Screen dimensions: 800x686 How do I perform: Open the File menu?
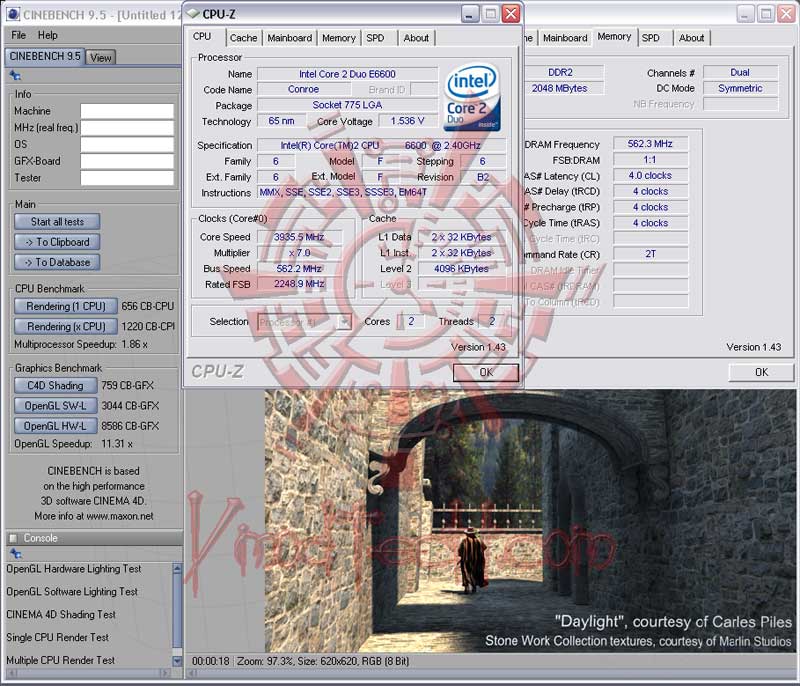pyautogui.click(x=18, y=35)
